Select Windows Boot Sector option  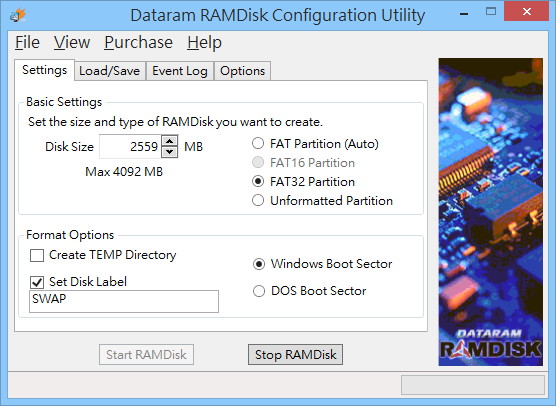(x=322, y=264)
